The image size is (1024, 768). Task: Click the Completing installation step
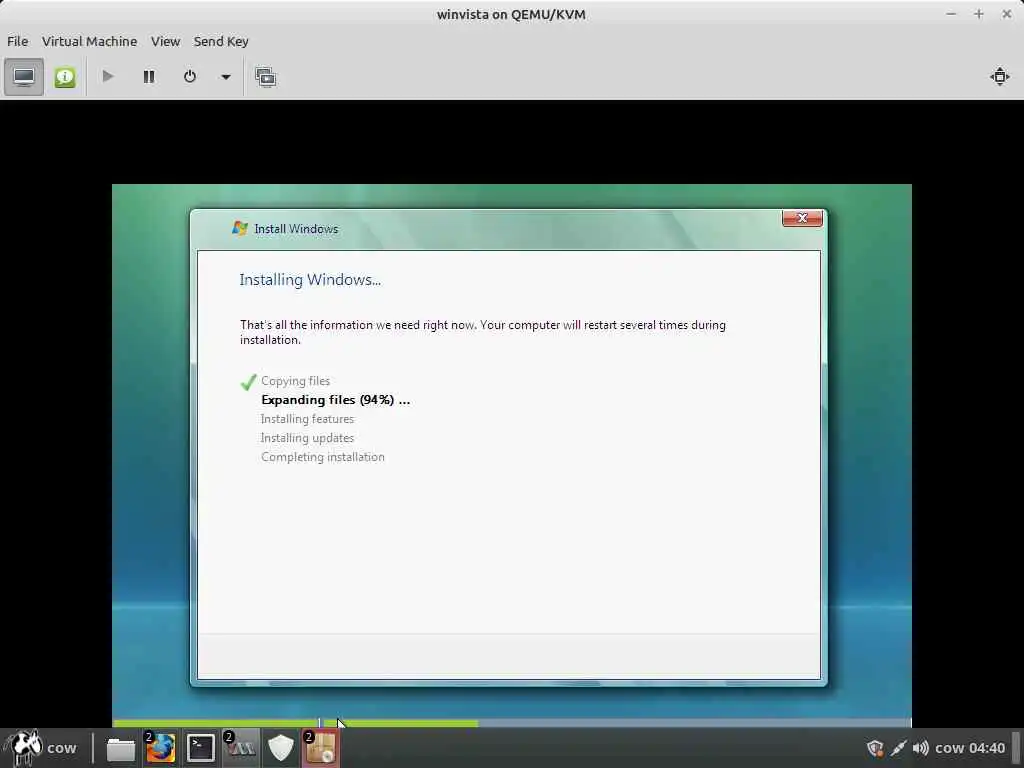323,456
